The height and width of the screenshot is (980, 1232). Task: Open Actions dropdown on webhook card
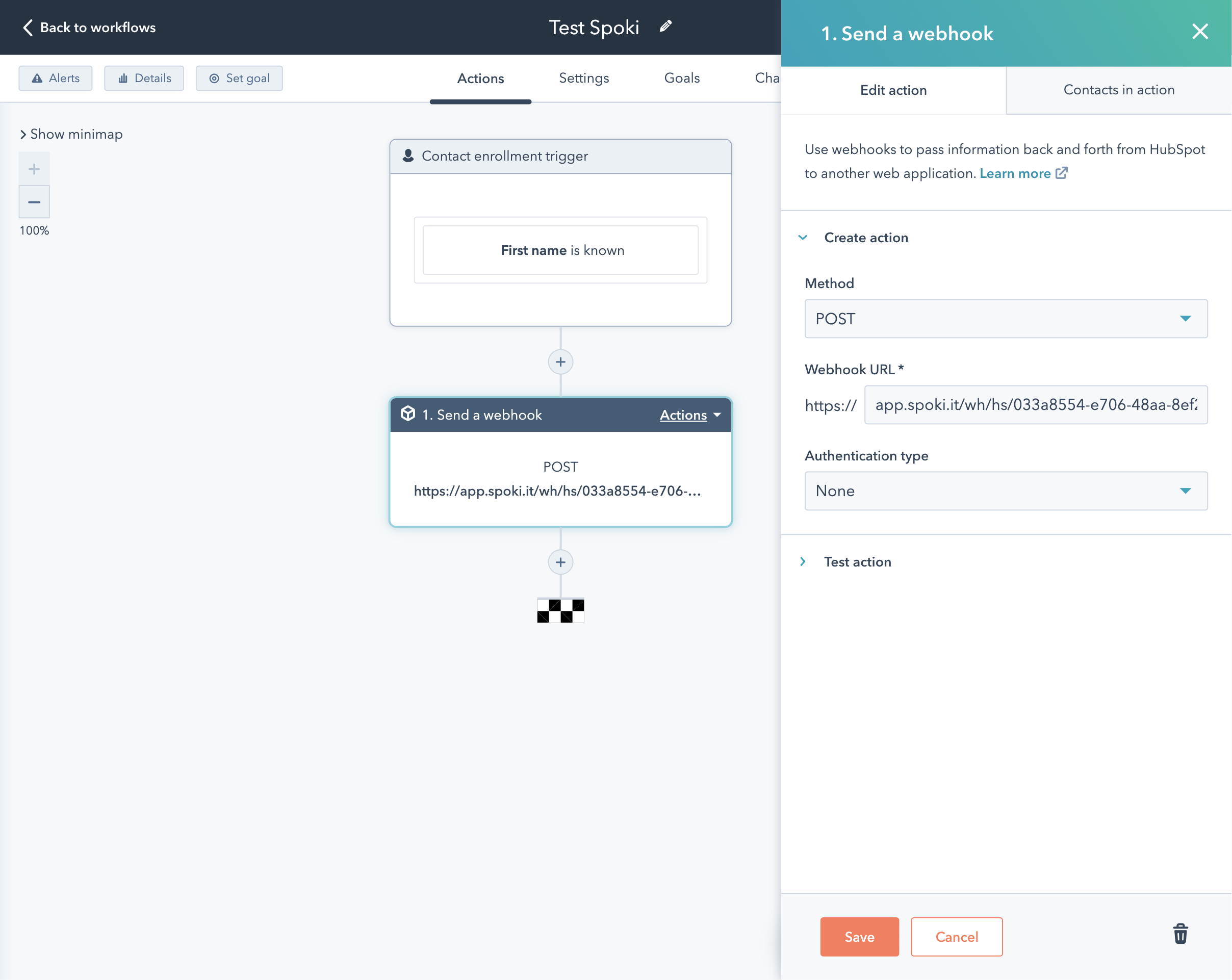pos(690,415)
